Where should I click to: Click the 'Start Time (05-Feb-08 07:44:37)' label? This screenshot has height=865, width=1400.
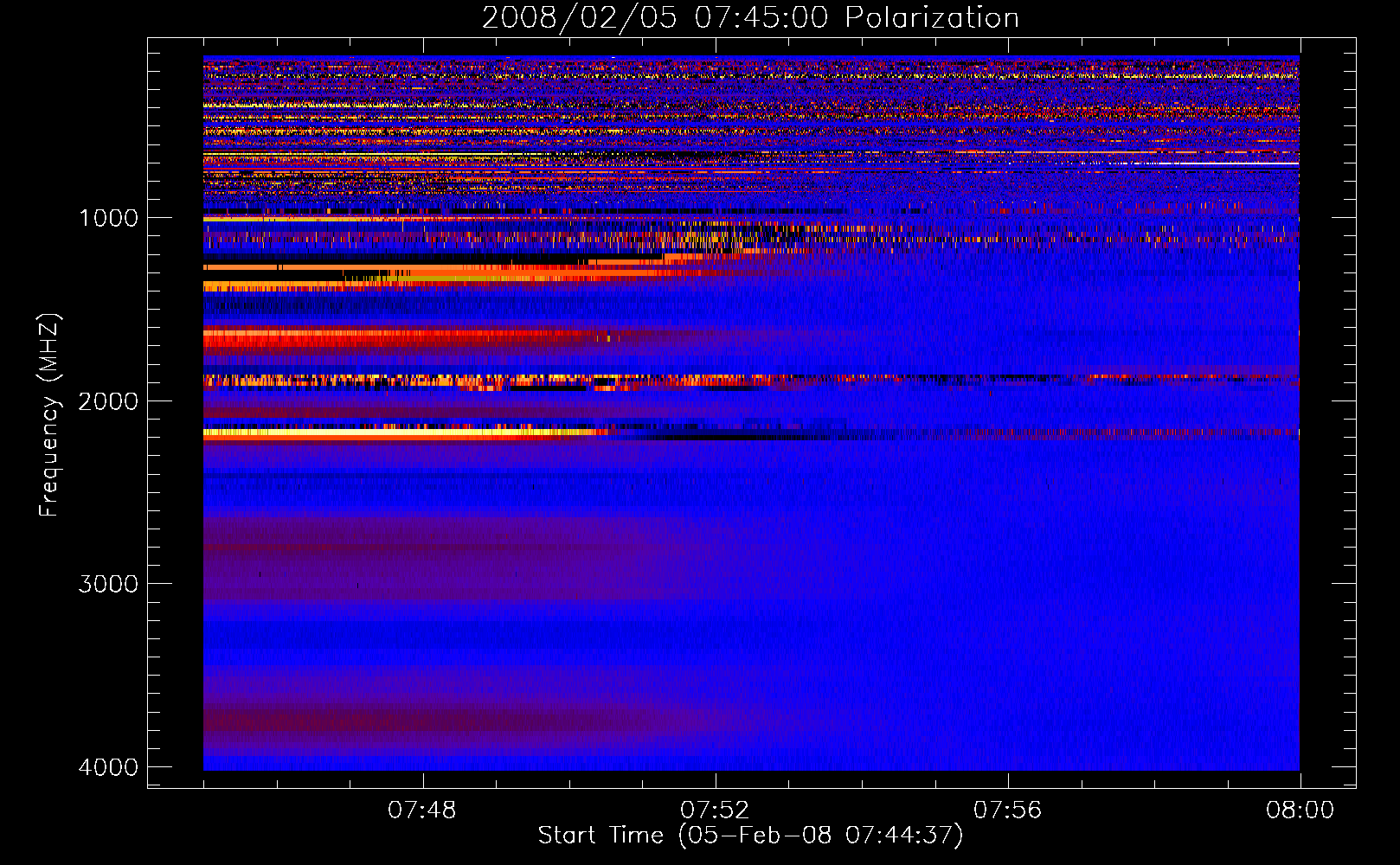click(x=750, y=836)
